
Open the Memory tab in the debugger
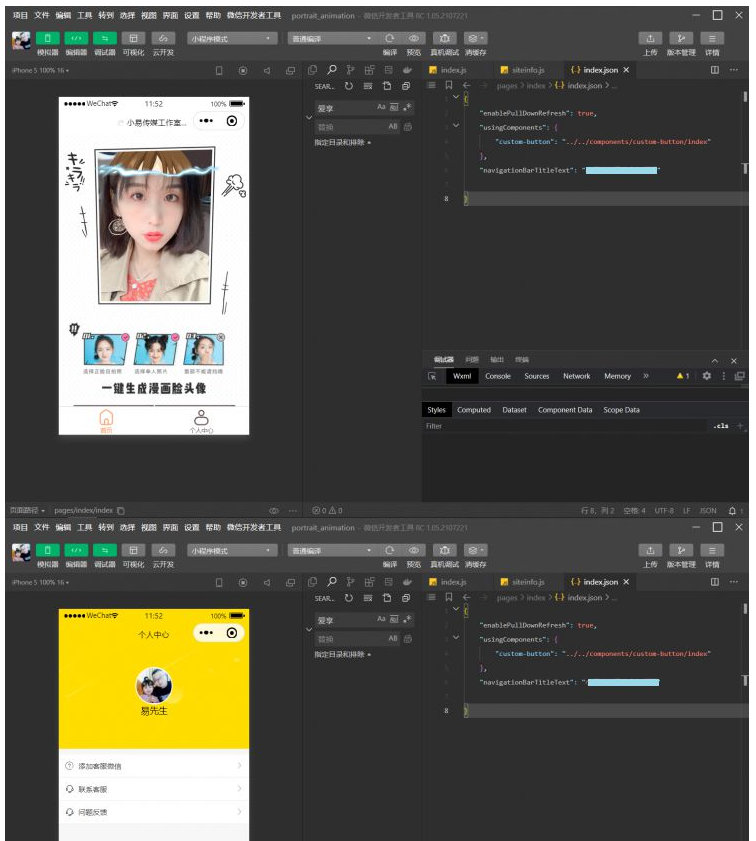click(617, 377)
